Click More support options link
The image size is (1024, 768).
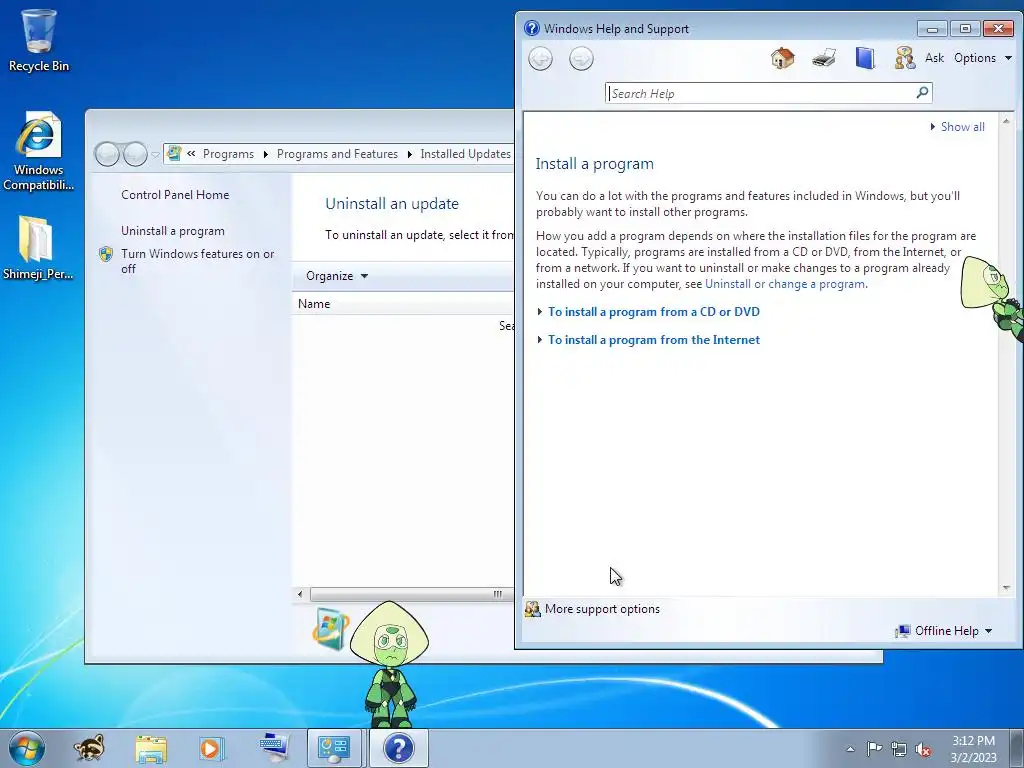click(602, 609)
